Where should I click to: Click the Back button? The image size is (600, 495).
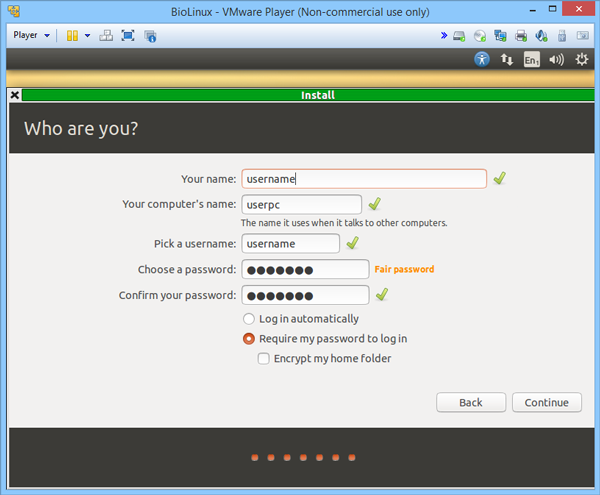tap(471, 402)
